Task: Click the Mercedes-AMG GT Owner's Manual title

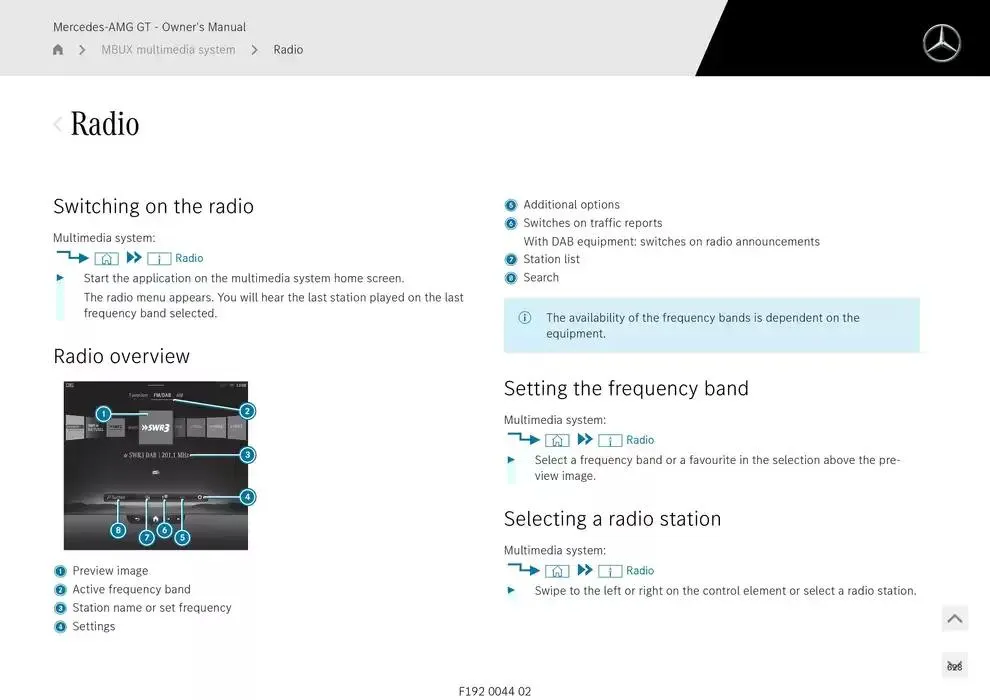Action: pyautogui.click(x=149, y=27)
